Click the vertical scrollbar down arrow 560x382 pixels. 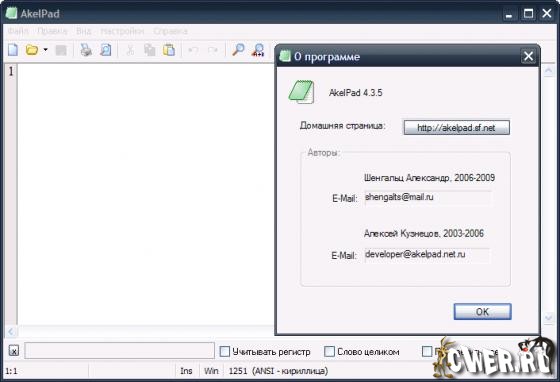(549, 317)
